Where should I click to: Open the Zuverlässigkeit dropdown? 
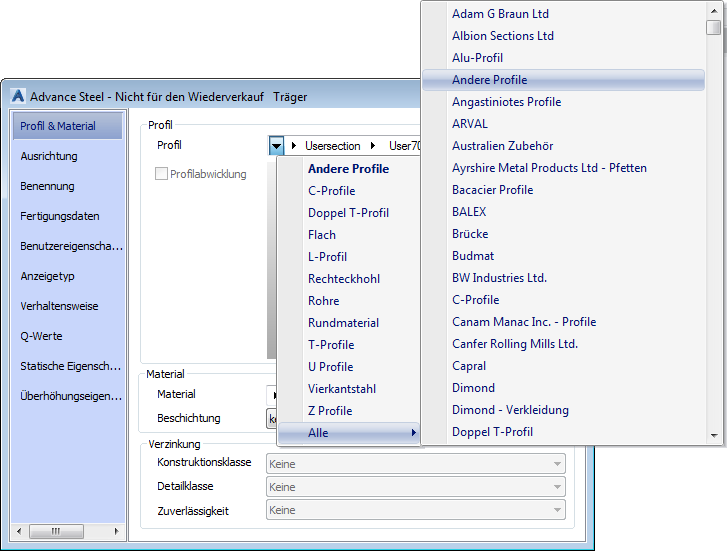tap(415, 510)
